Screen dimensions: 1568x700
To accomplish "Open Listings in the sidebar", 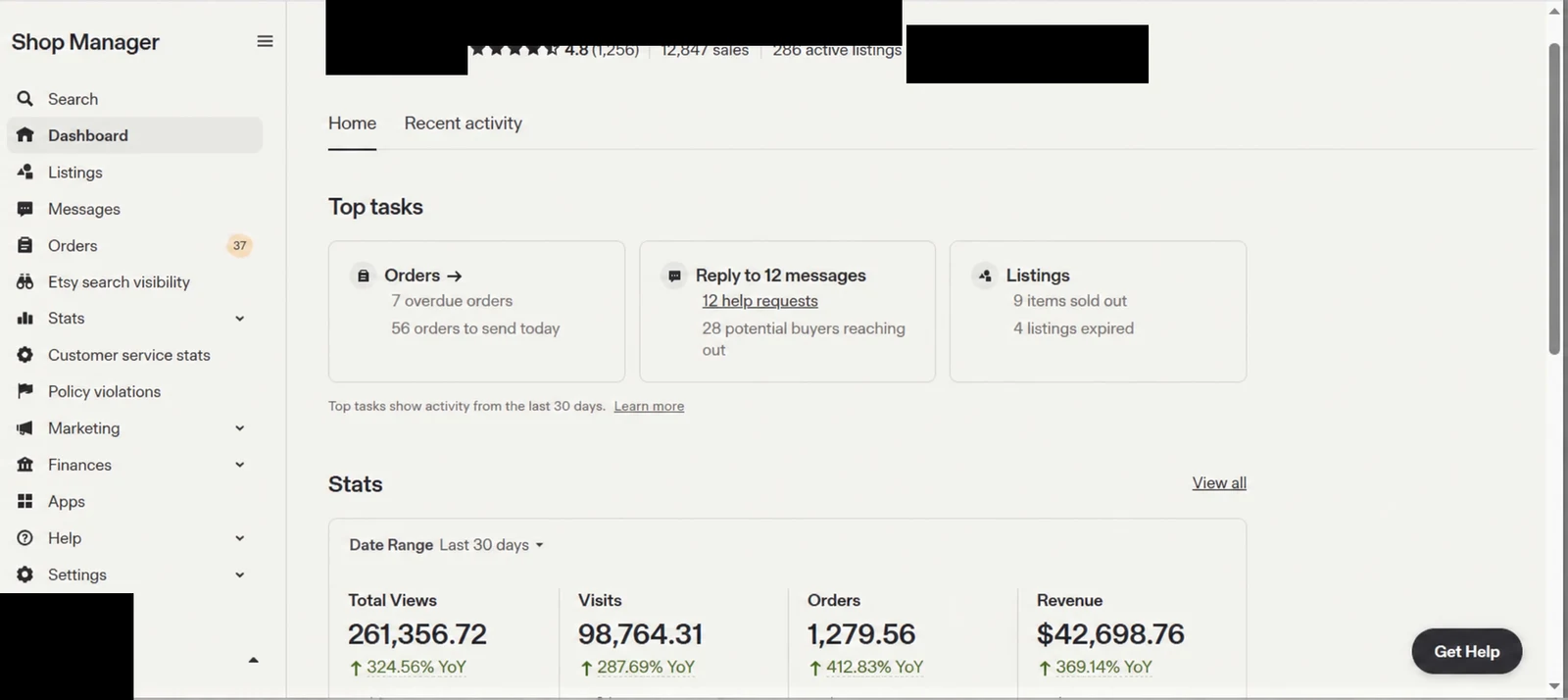I will (x=135, y=172).
